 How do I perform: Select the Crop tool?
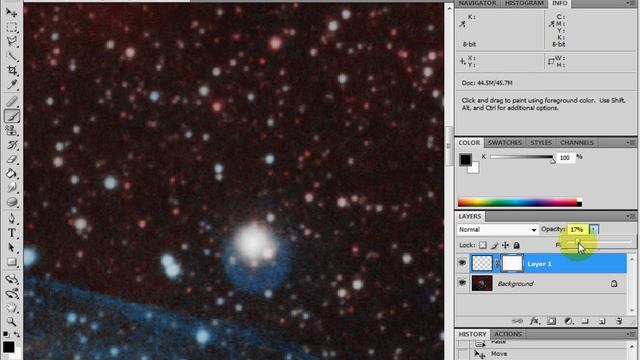coord(11,70)
